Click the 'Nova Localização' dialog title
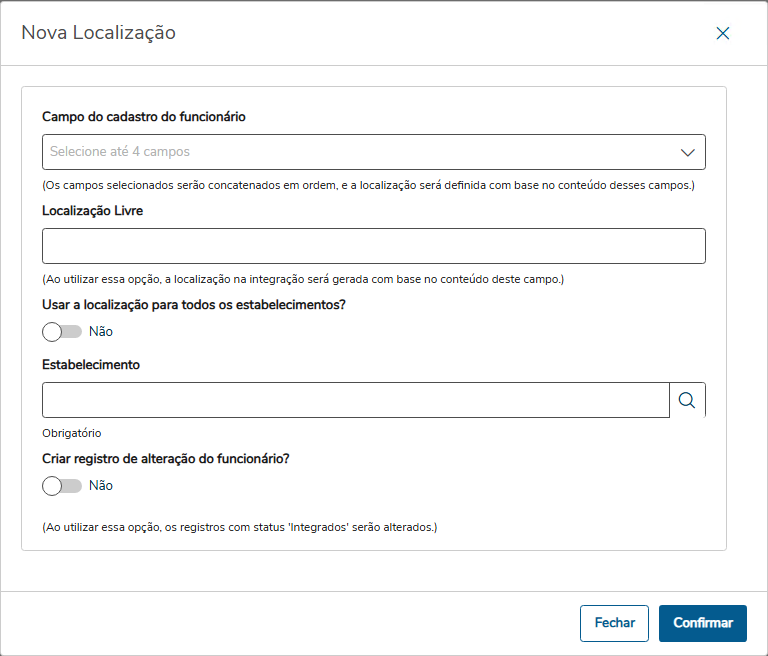The height and width of the screenshot is (656, 768). click(x=99, y=33)
